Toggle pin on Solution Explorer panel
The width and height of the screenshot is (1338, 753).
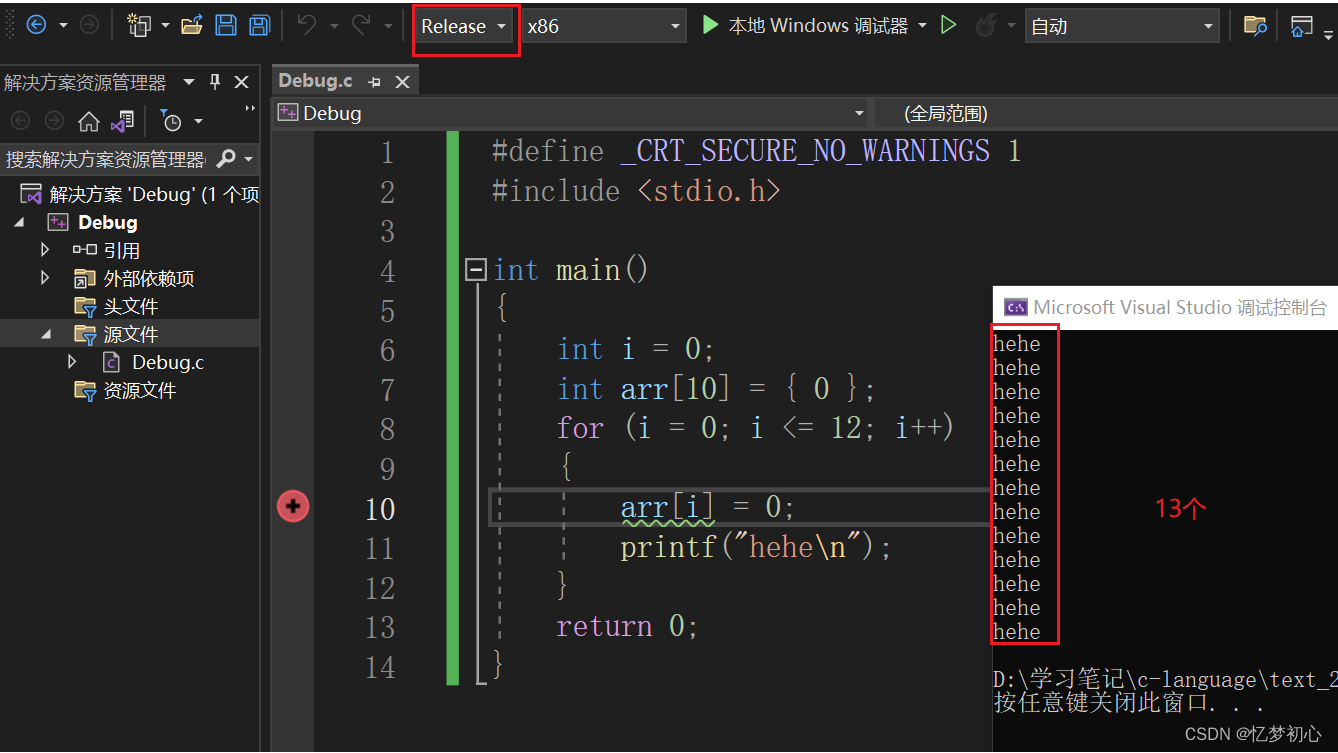pos(214,82)
